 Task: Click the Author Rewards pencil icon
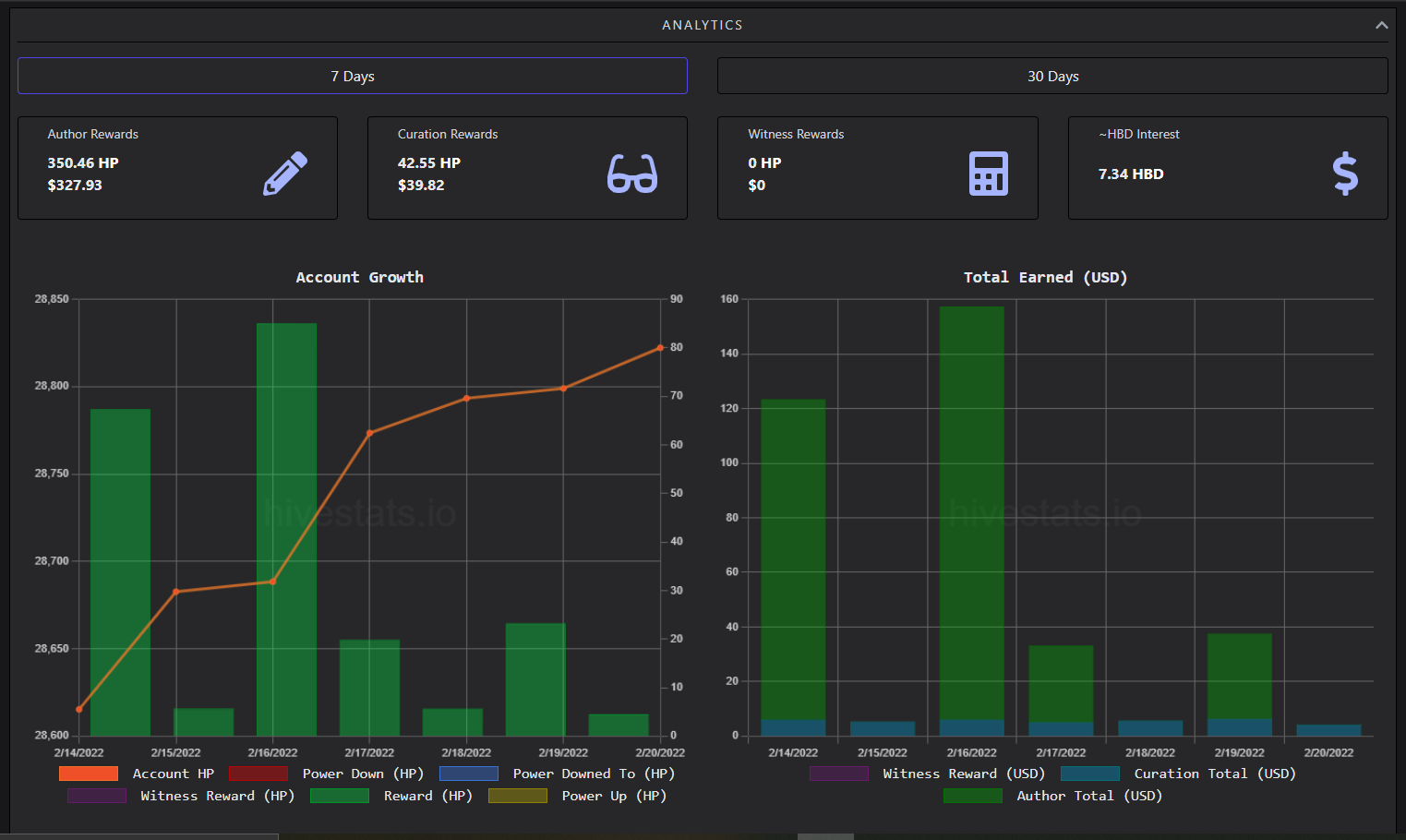(285, 174)
